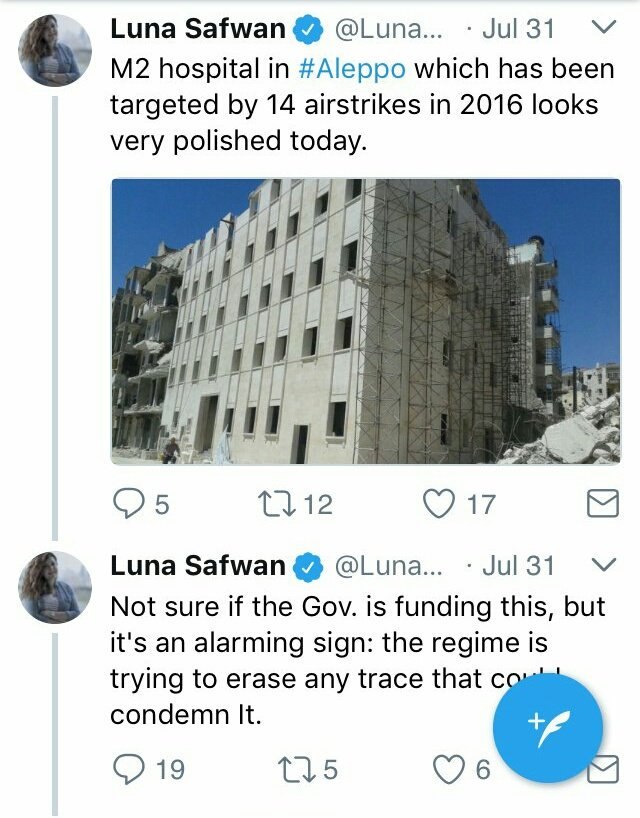Open @Luna... handle on first tweet

coord(388,29)
